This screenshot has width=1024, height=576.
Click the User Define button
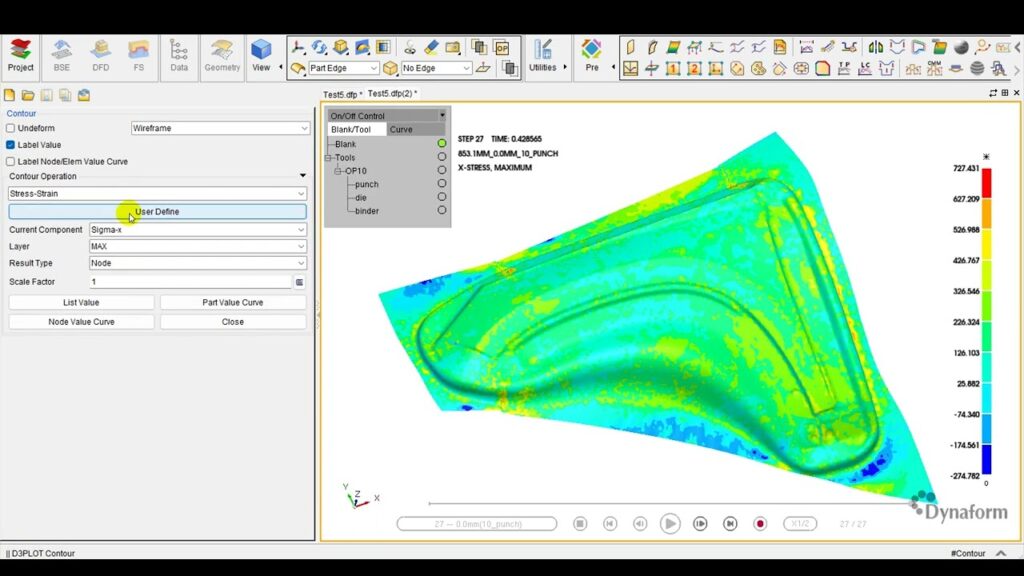click(156, 211)
